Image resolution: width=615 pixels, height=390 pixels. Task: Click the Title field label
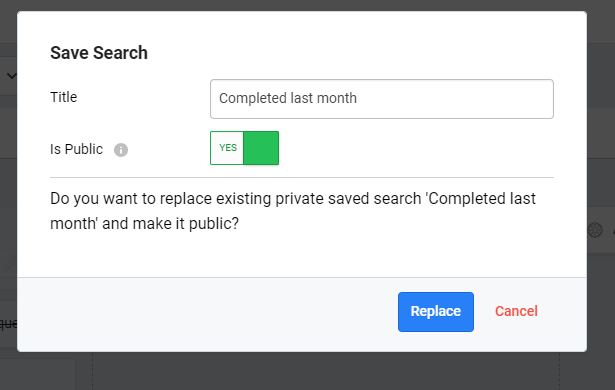pos(64,97)
